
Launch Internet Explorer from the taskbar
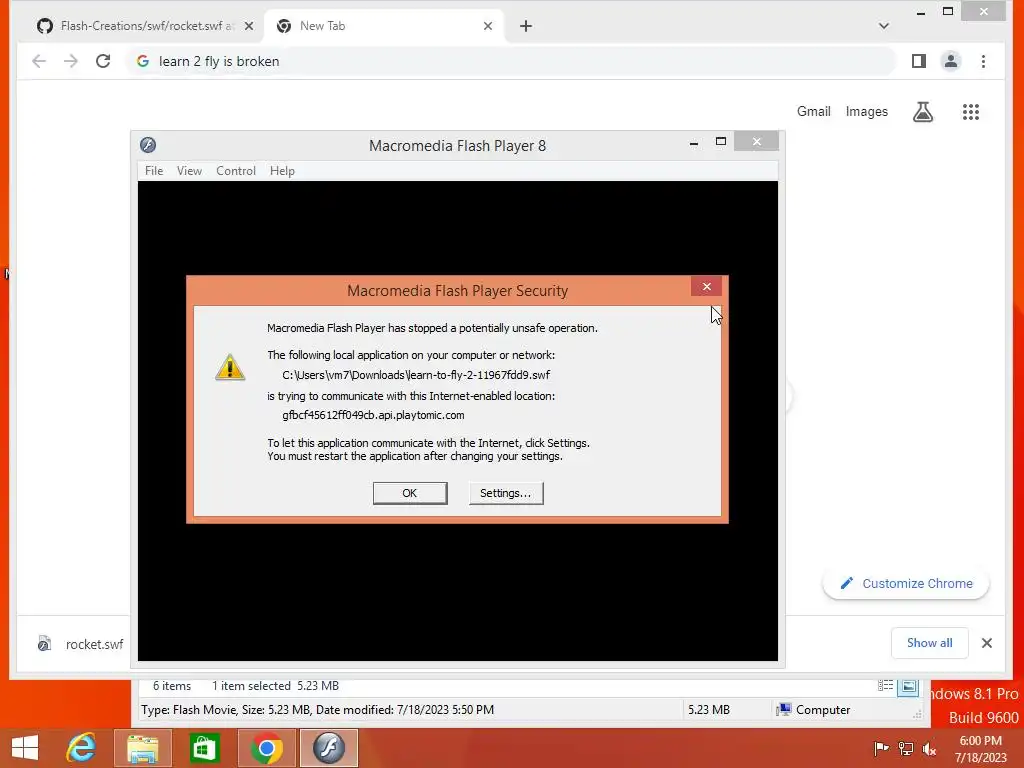click(81, 748)
